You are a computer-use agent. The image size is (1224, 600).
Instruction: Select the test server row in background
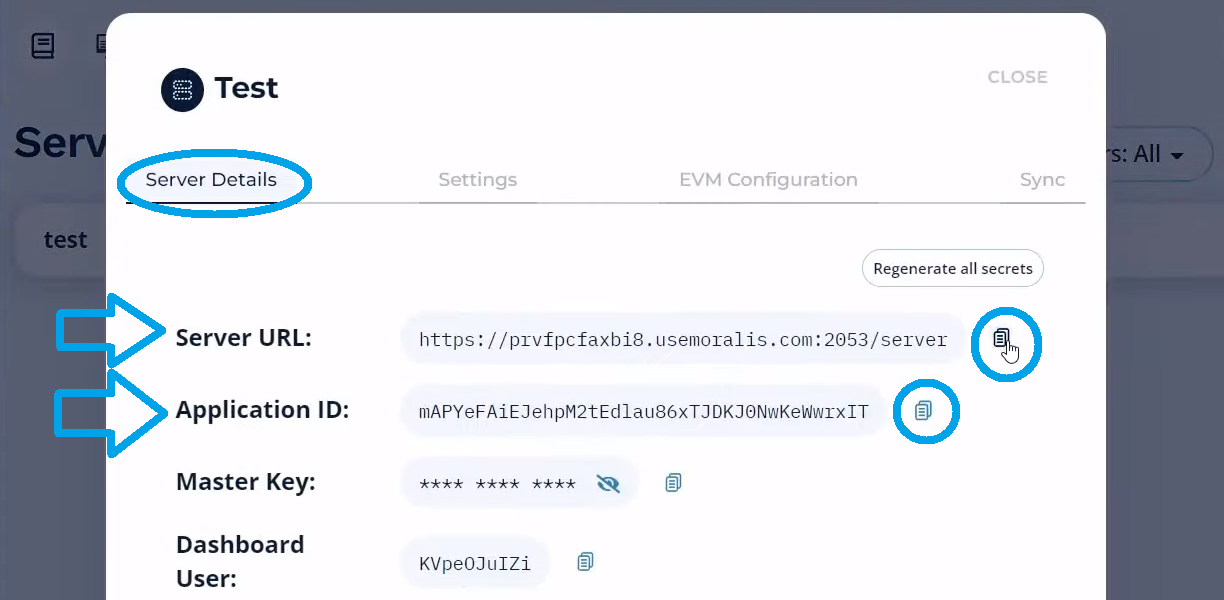pos(60,240)
